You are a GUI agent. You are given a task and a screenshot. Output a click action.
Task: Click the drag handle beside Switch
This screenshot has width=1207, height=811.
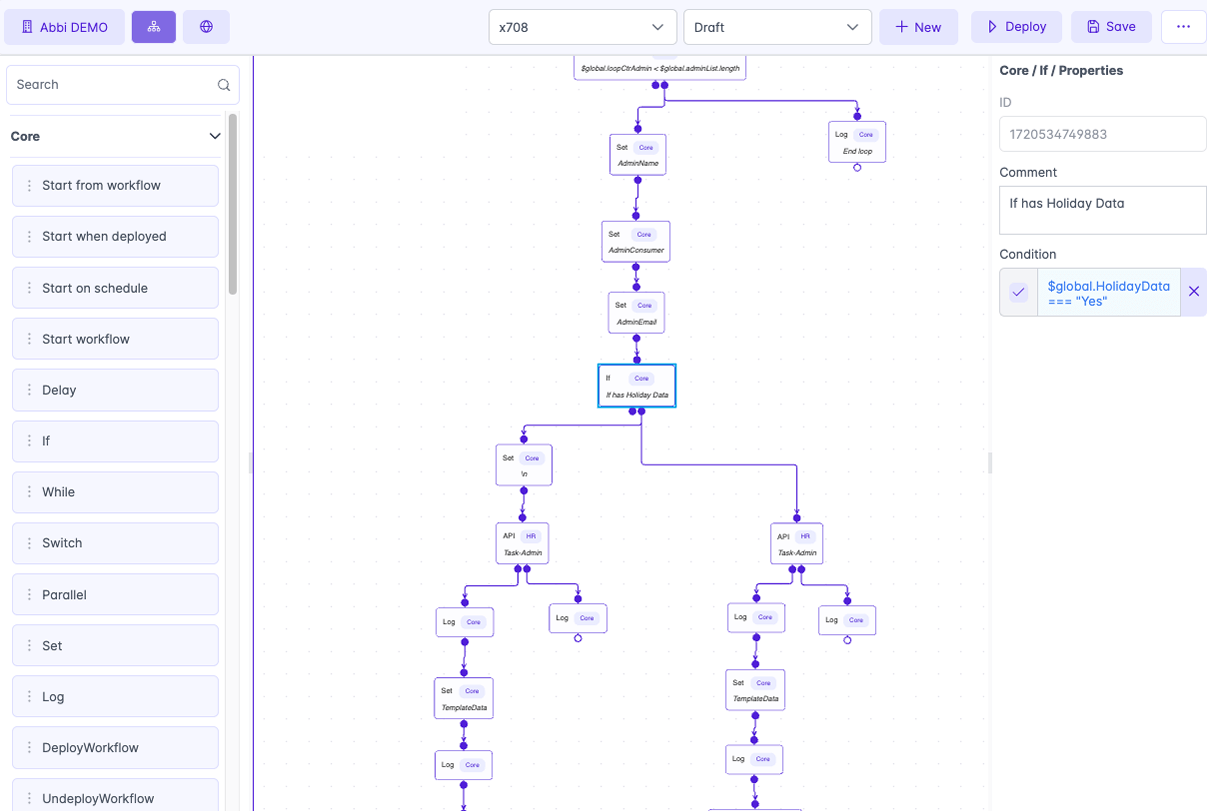click(29, 543)
